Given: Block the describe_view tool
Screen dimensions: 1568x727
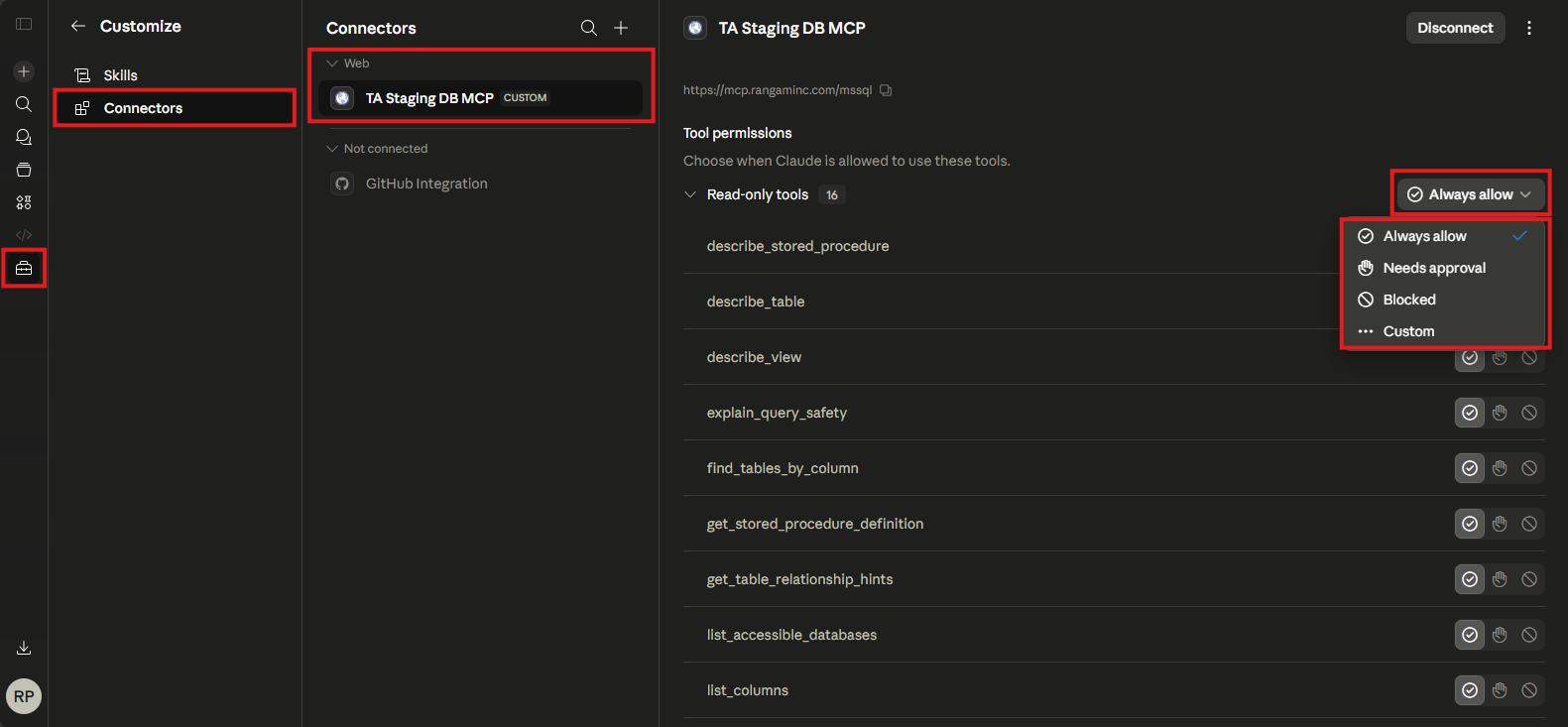Looking at the screenshot, I should pos(1529,357).
